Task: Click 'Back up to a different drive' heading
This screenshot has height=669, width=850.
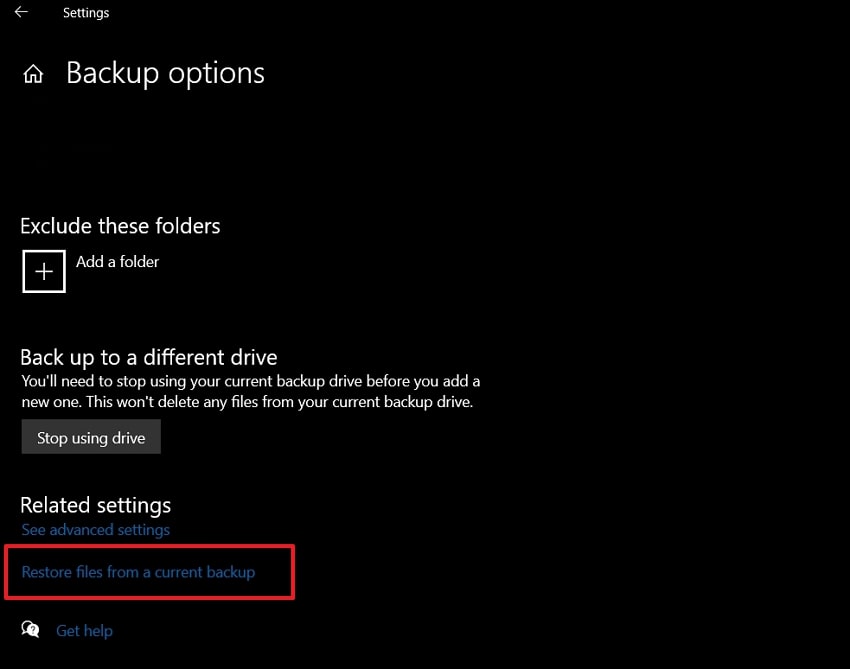Action: (149, 357)
